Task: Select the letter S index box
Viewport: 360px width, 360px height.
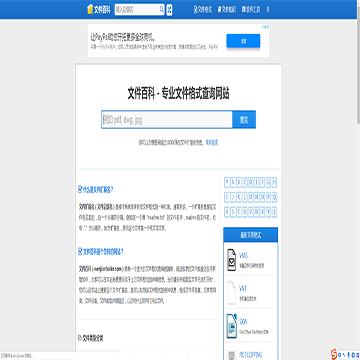Action: [x=233, y=212]
